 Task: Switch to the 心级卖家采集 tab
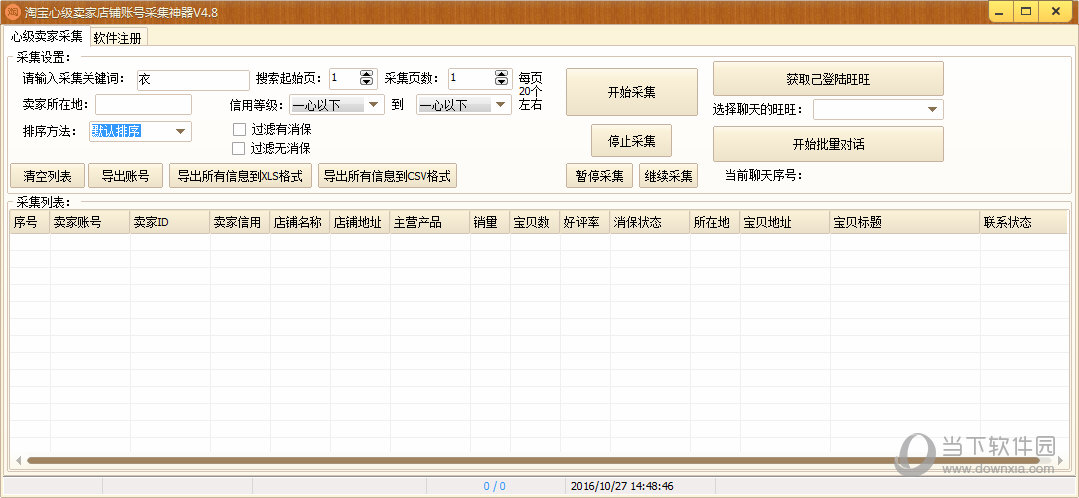[x=46, y=37]
